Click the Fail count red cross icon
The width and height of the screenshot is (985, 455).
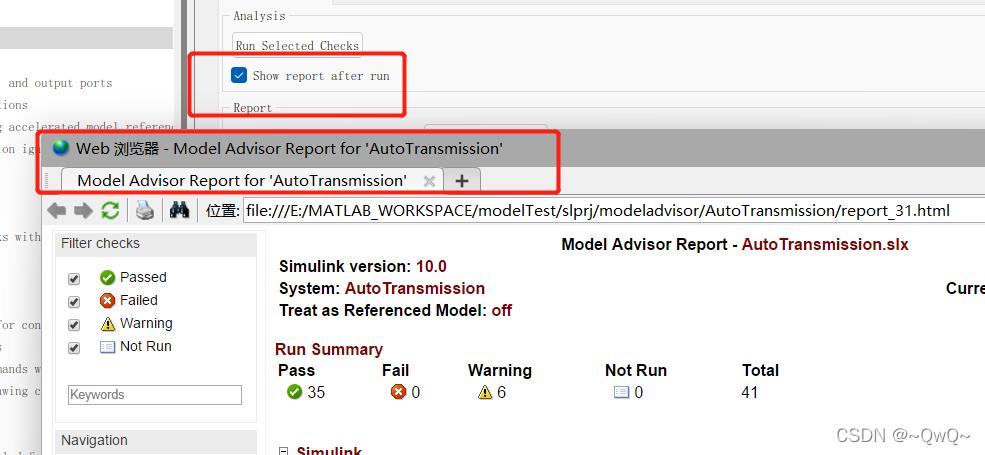[x=398, y=392]
